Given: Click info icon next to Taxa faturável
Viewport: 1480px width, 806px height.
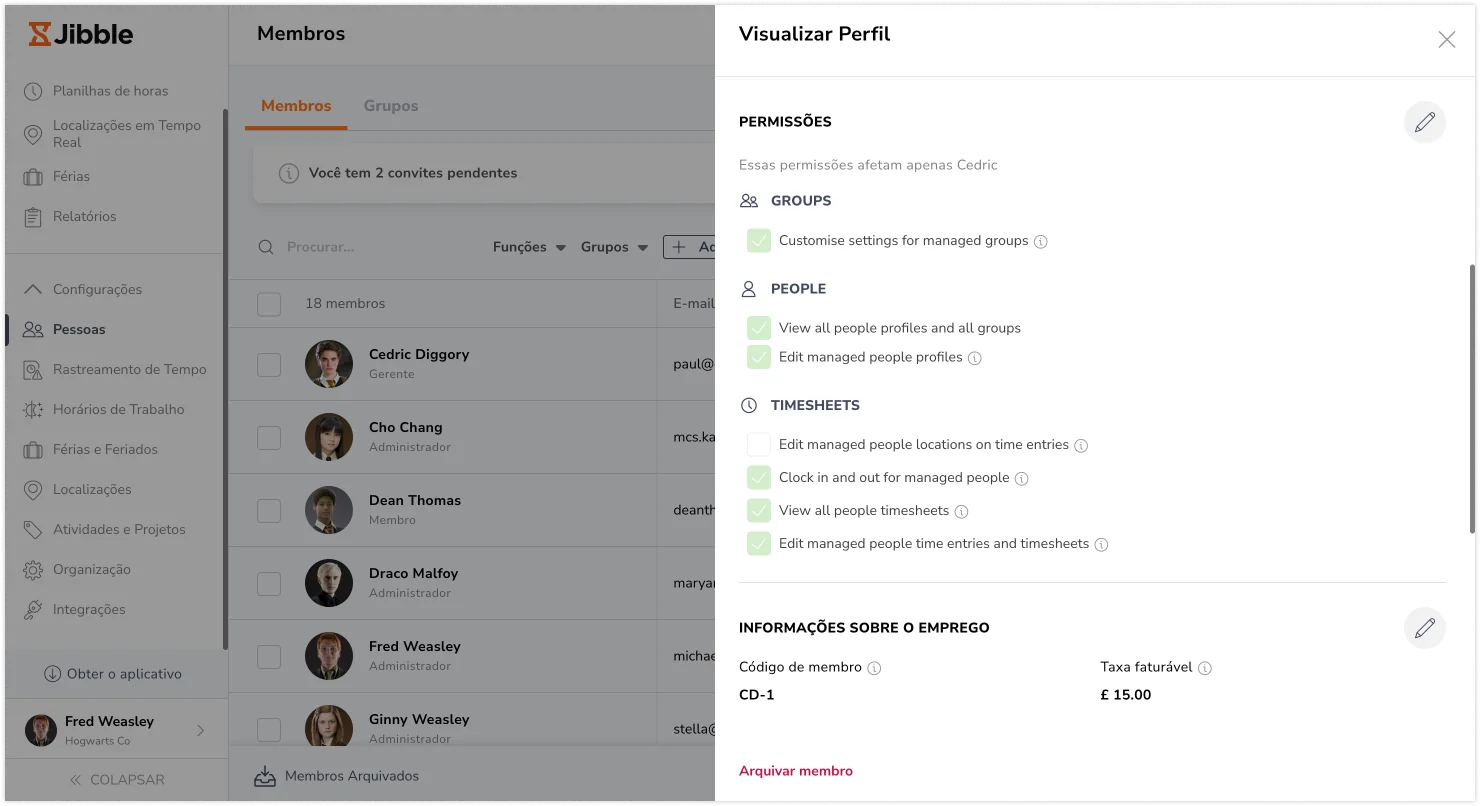Looking at the screenshot, I should click(x=1205, y=668).
